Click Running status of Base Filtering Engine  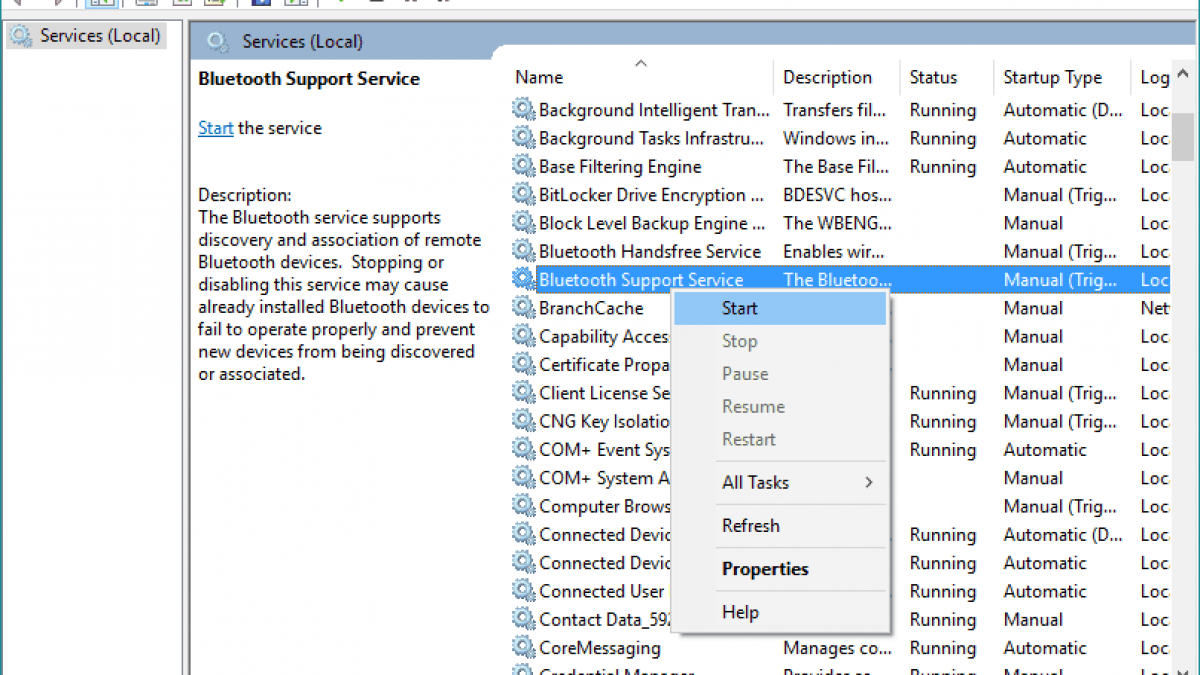point(943,166)
